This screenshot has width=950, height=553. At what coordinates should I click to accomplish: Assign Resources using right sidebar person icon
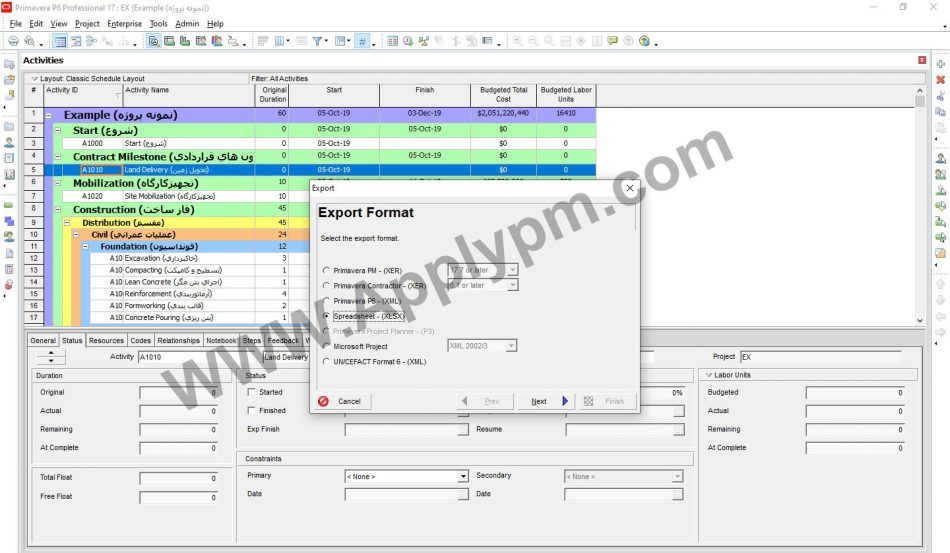[940, 159]
